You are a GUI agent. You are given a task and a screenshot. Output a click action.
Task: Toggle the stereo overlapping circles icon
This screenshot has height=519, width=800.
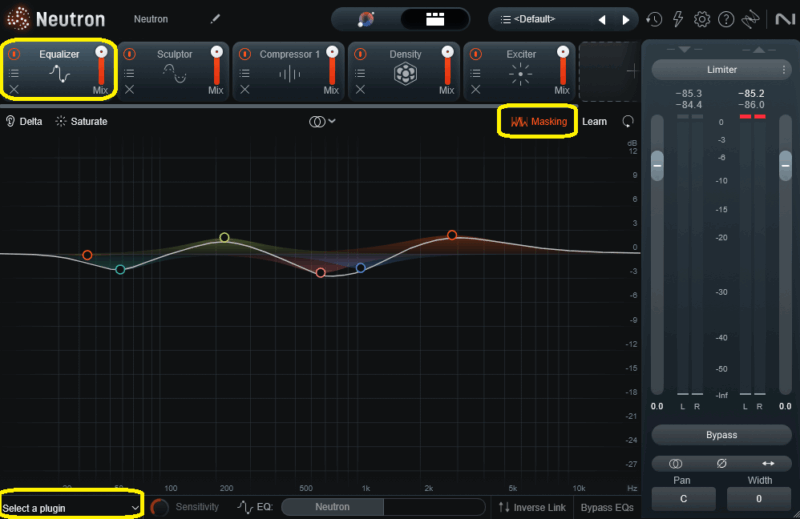point(676,463)
